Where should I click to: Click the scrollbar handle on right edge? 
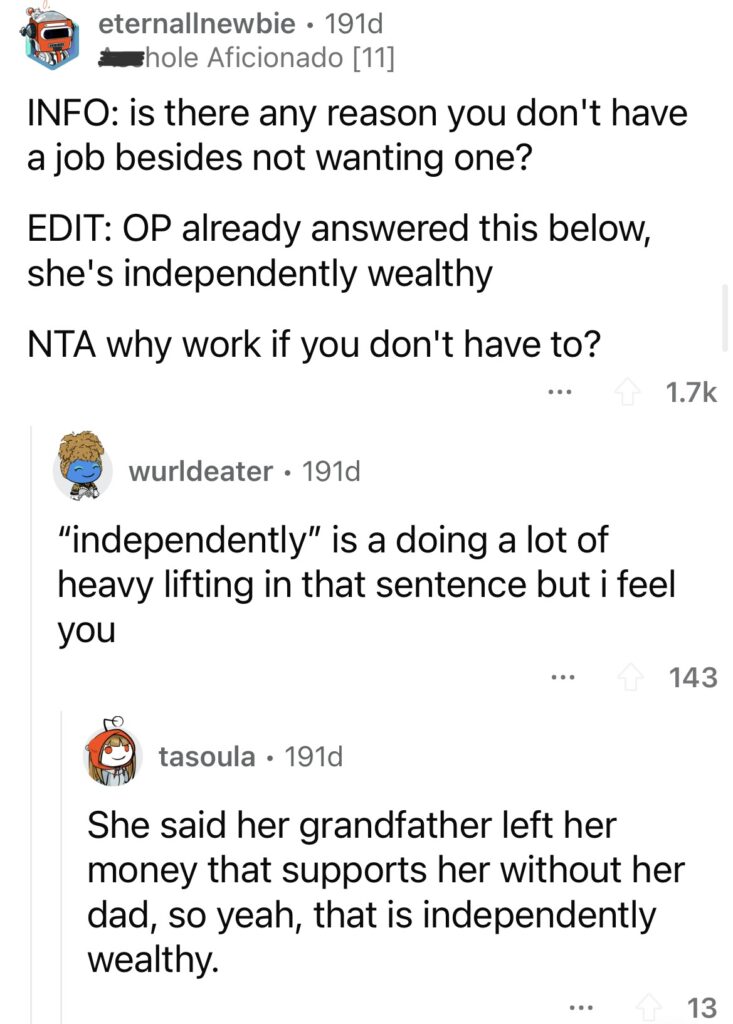[725, 318]
